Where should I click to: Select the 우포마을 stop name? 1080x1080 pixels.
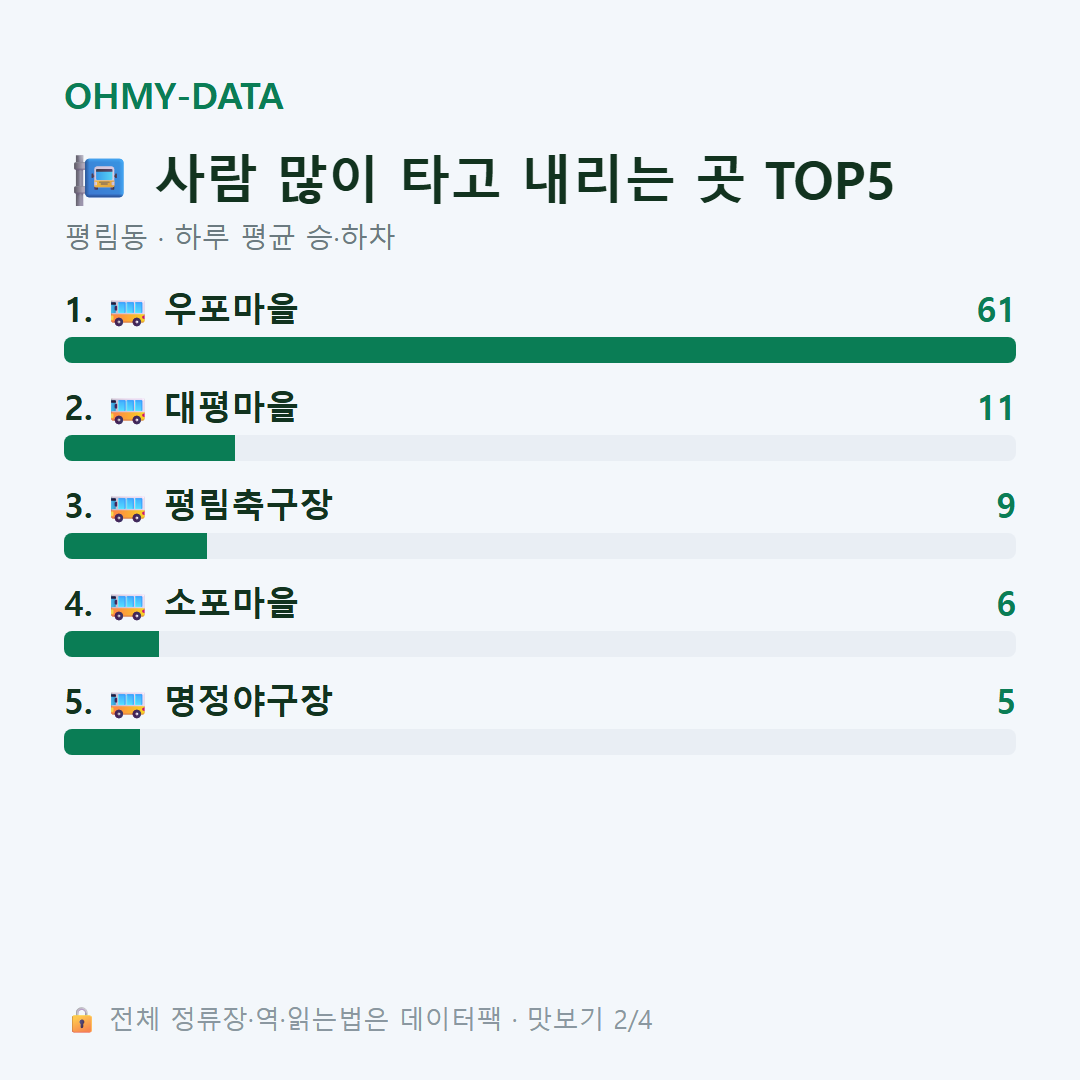tap(231, 309)
